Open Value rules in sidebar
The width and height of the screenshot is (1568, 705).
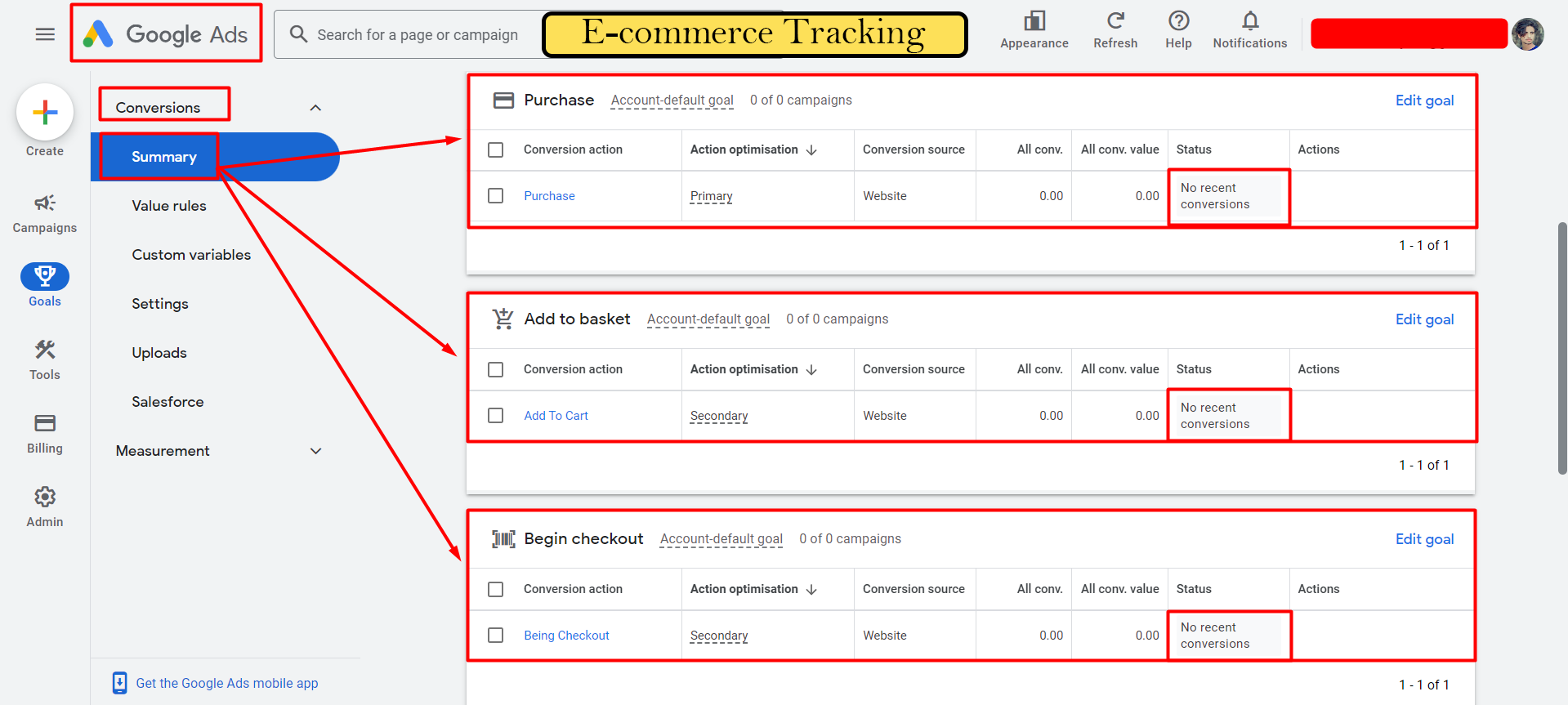tap(169, 206)
